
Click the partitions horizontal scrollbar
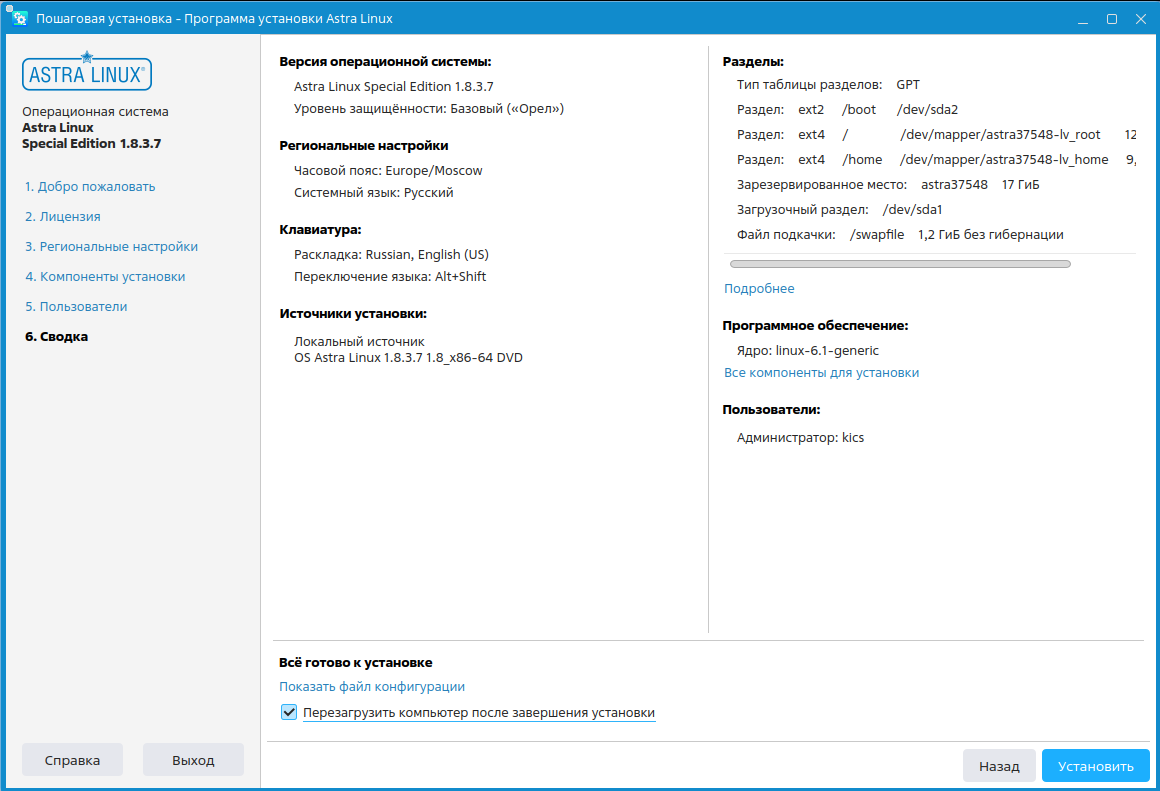tap(900, 264)
